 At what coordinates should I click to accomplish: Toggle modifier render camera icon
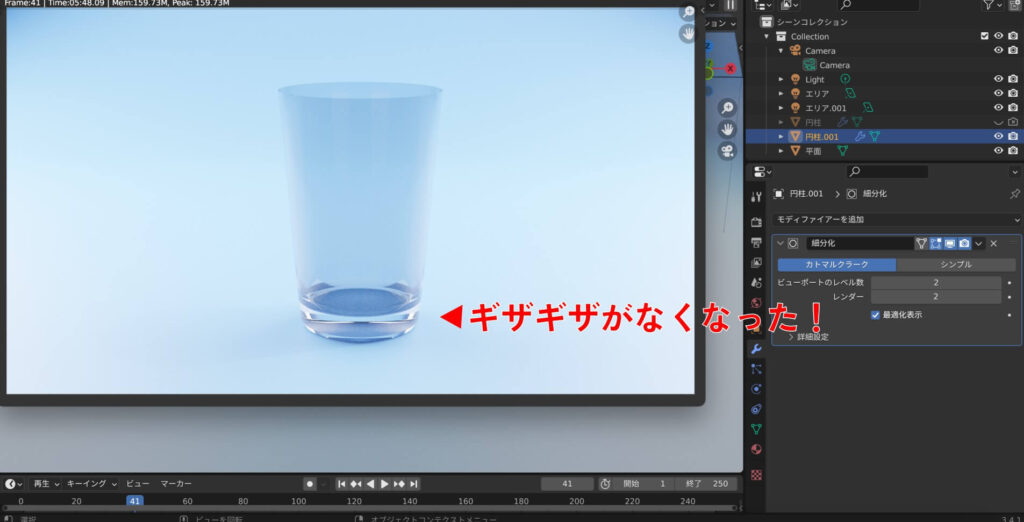click(964, 243)
